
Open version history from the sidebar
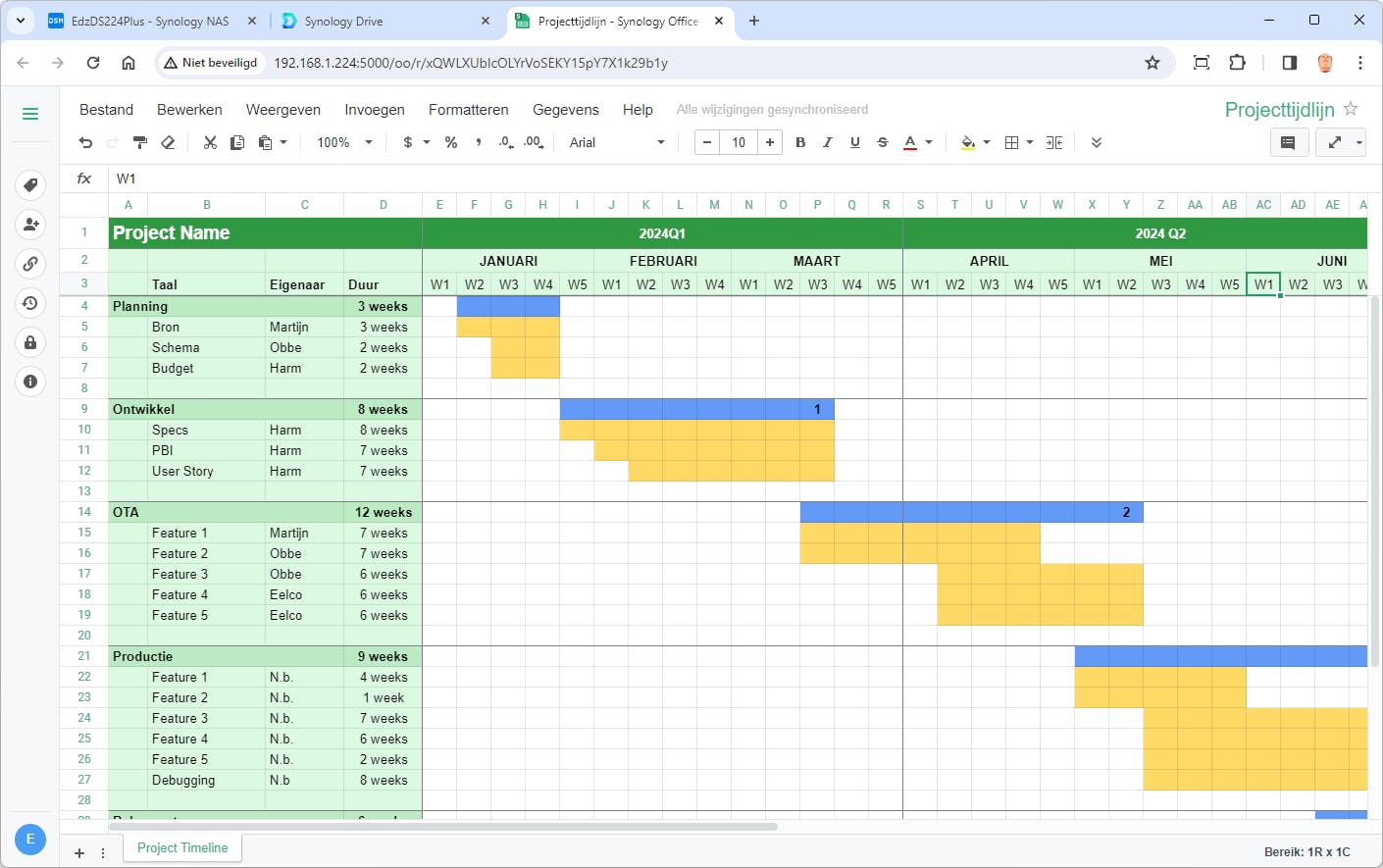tap(30, 303)
